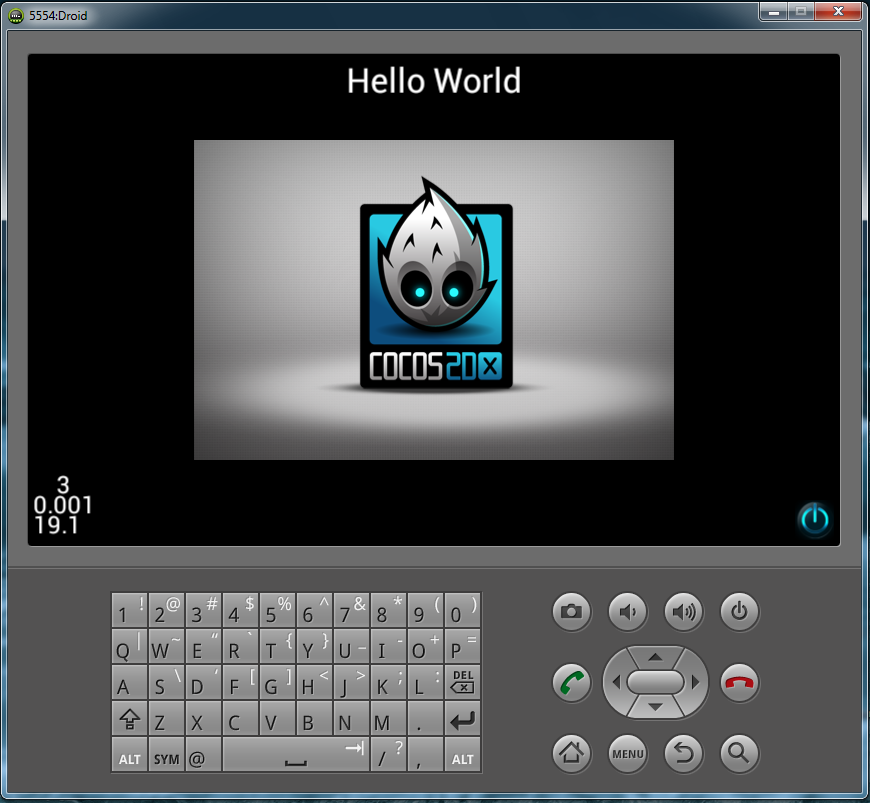Click the R key
870x803 pixels.
(x=240, y=645)
